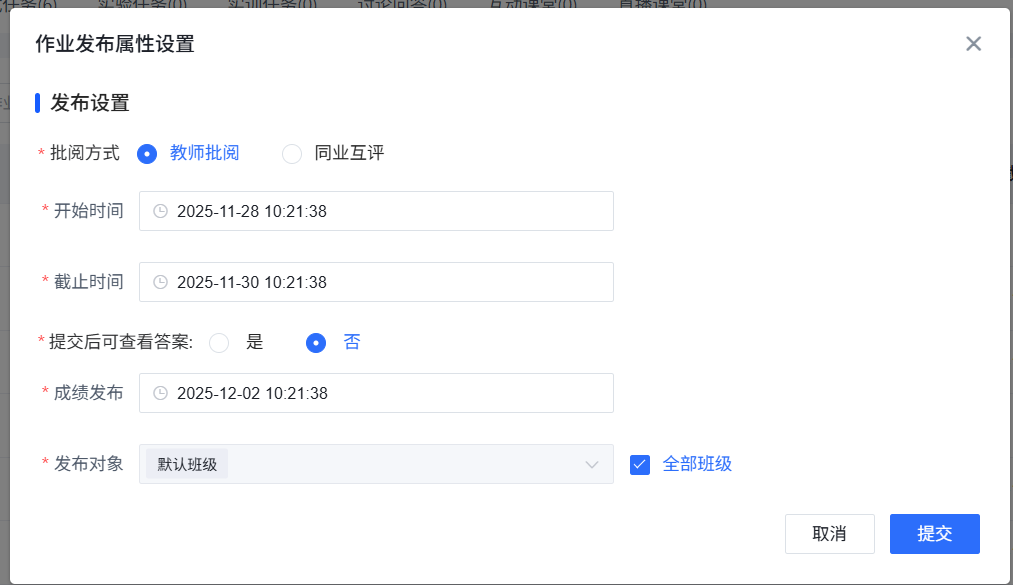
Task: Click the clock icon in 成绩发布 field
Action: [160, 393]
